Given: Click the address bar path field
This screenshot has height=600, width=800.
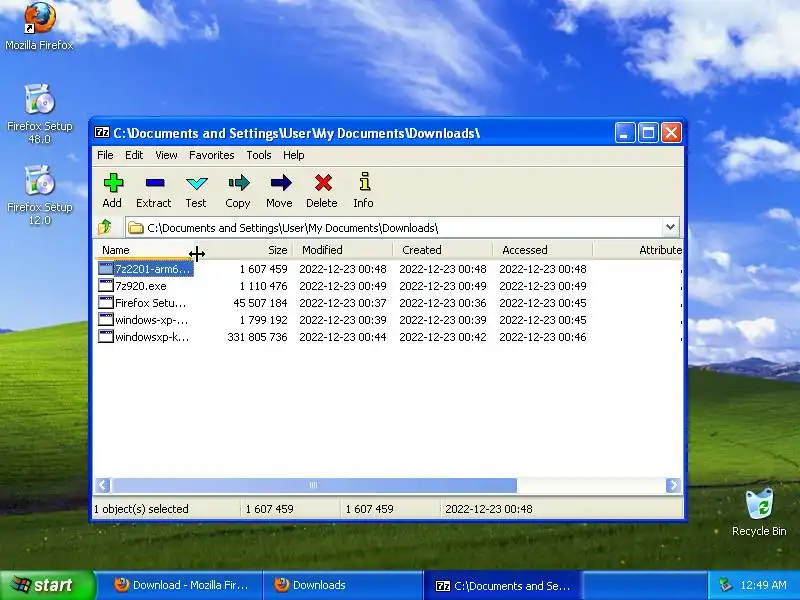Looking at the screenshot, I should click(x=402, y=228).
